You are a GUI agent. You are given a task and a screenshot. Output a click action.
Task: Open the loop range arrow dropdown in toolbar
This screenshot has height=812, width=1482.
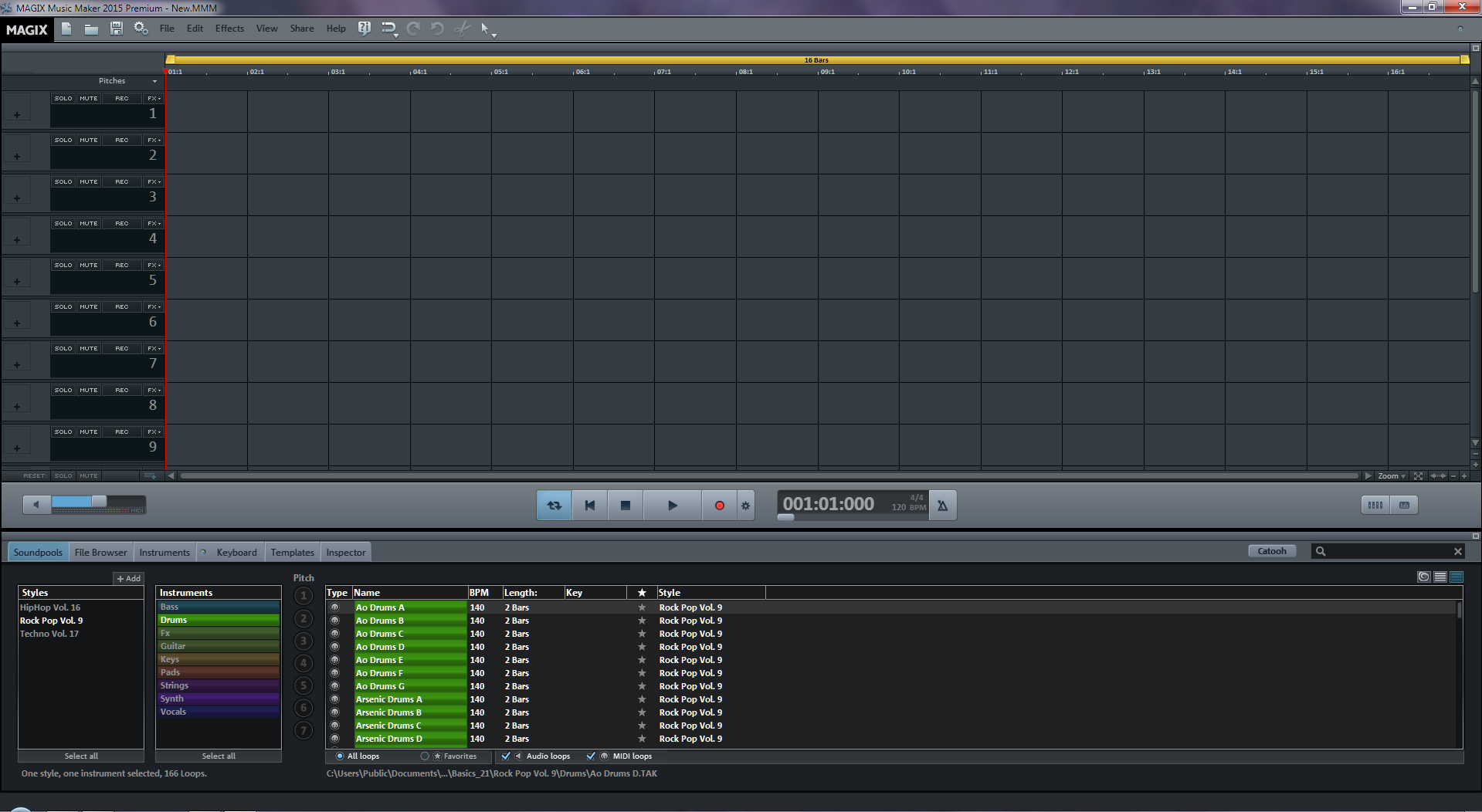(x=395, y=35)
